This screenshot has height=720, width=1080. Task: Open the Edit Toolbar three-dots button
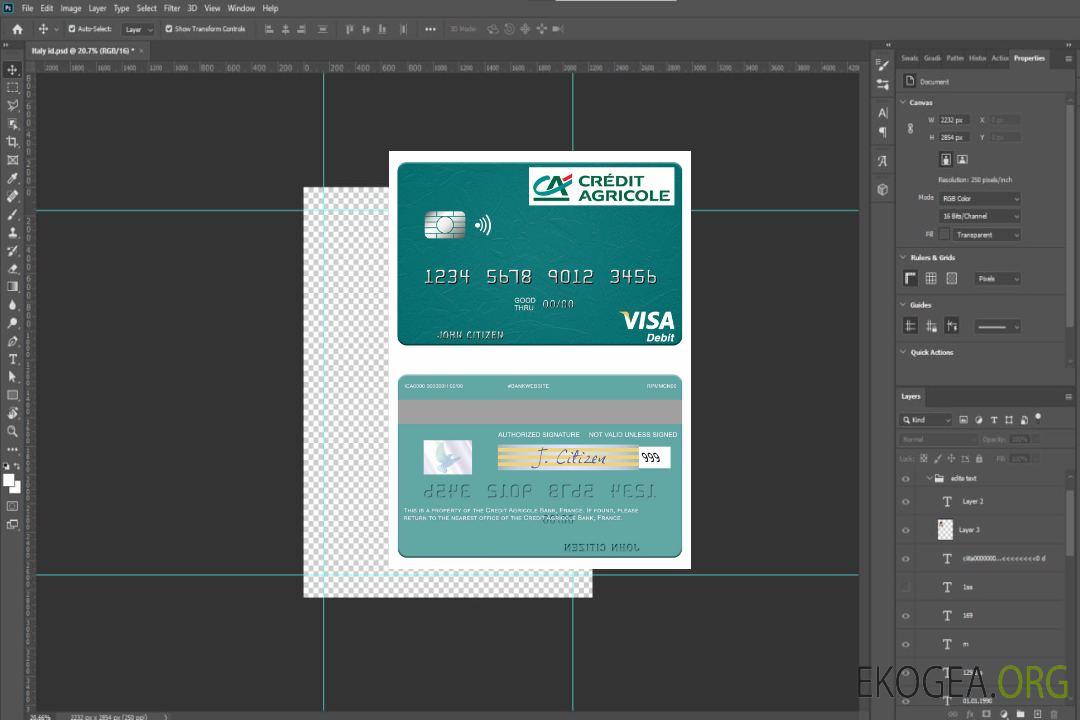tap(12, 449)
